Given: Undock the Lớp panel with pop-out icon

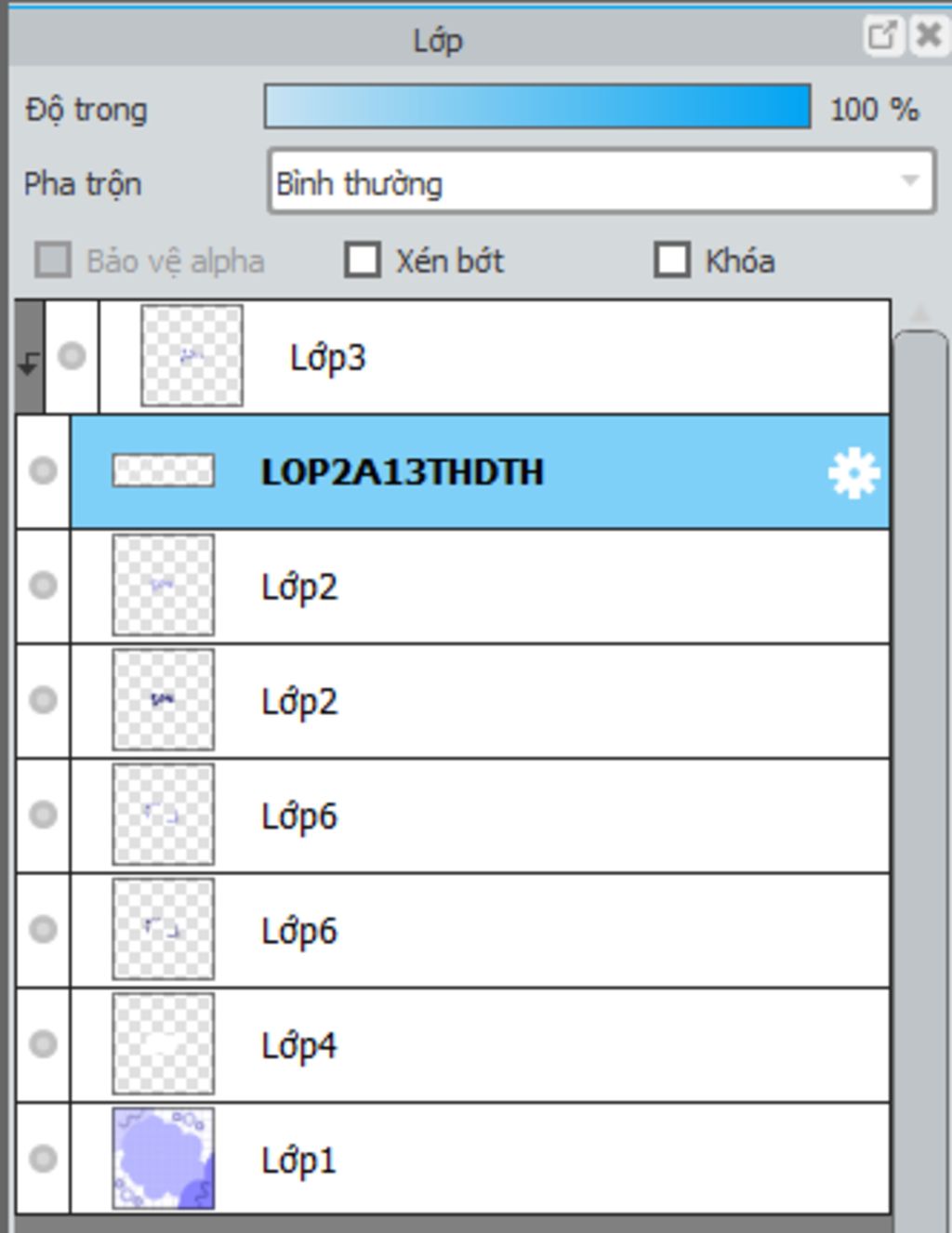Looking at the screenshot, I should click(x=881, y=36).
